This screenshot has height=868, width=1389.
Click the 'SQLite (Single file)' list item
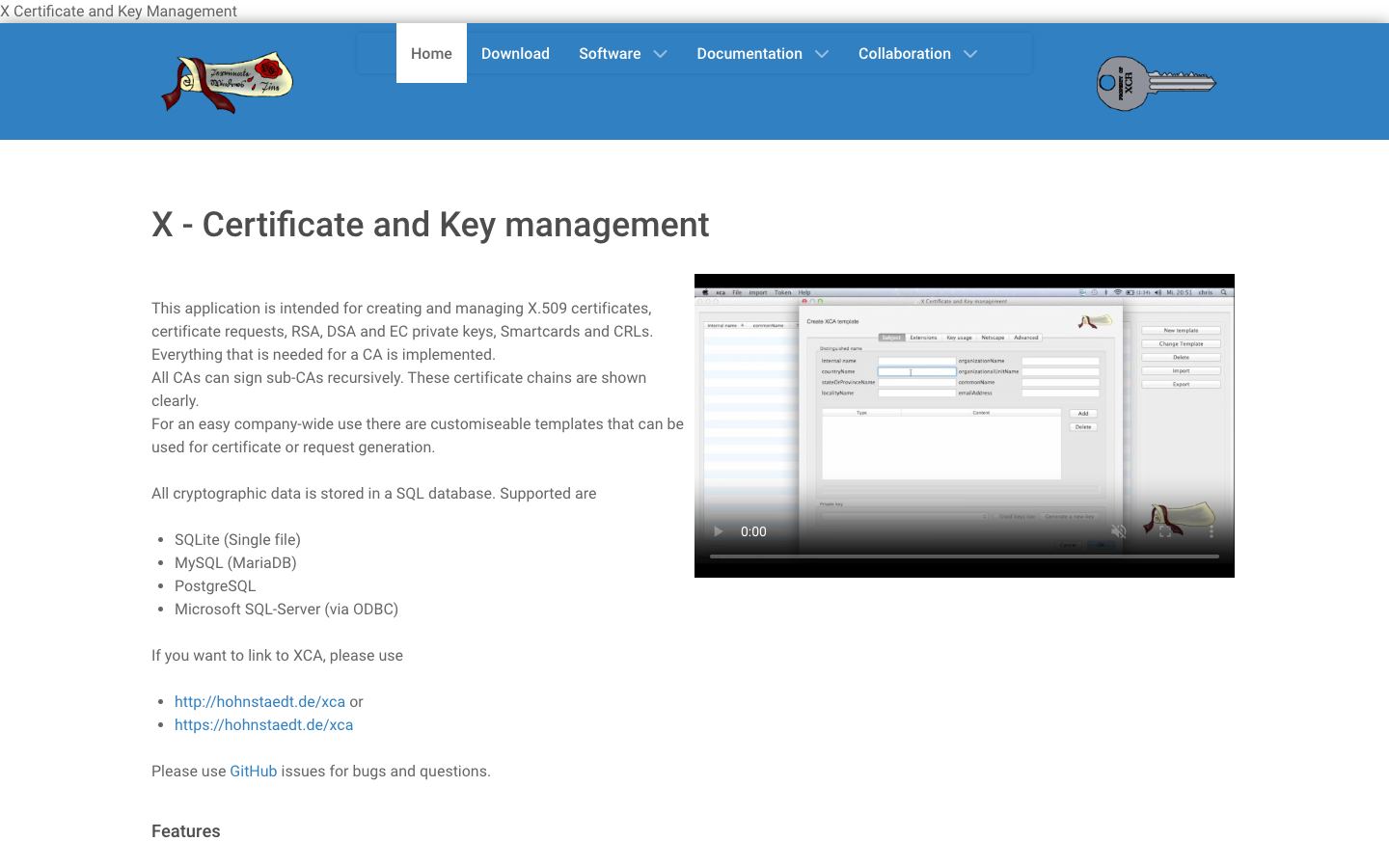tap(237, 539)
